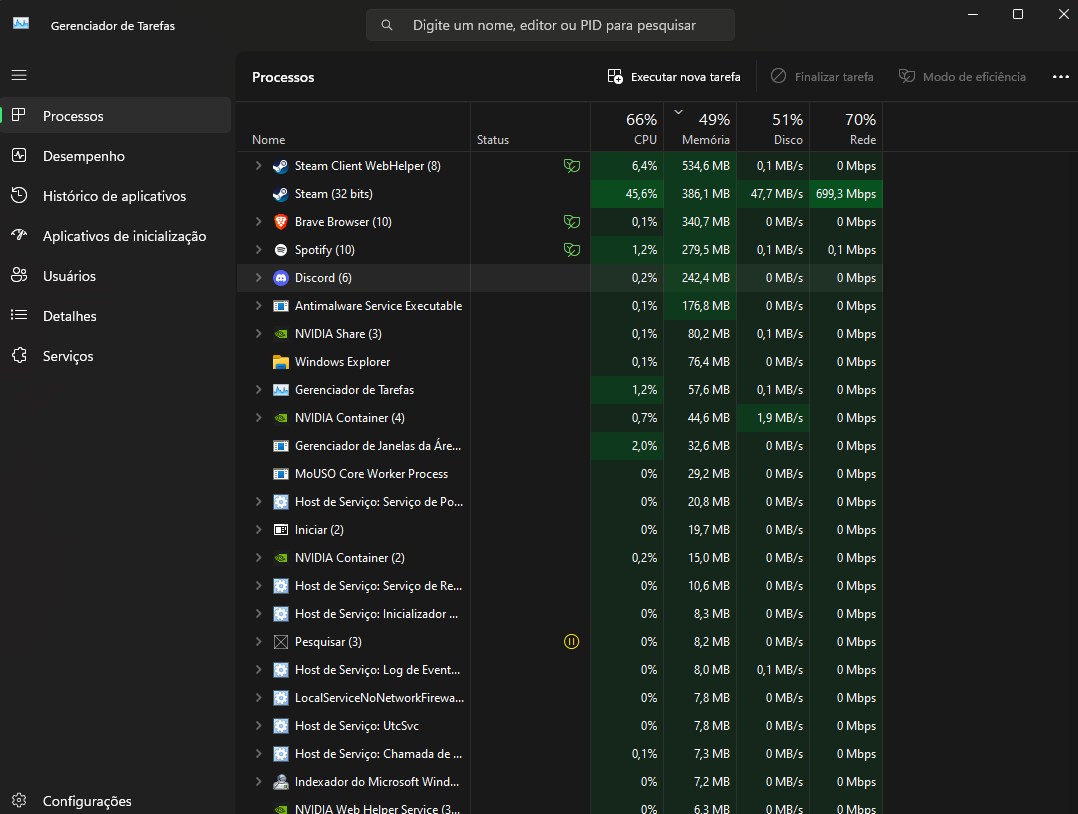Click the Finalizar tarefa button
Screen dimensions: 1078x814
[x=822, y=76]
